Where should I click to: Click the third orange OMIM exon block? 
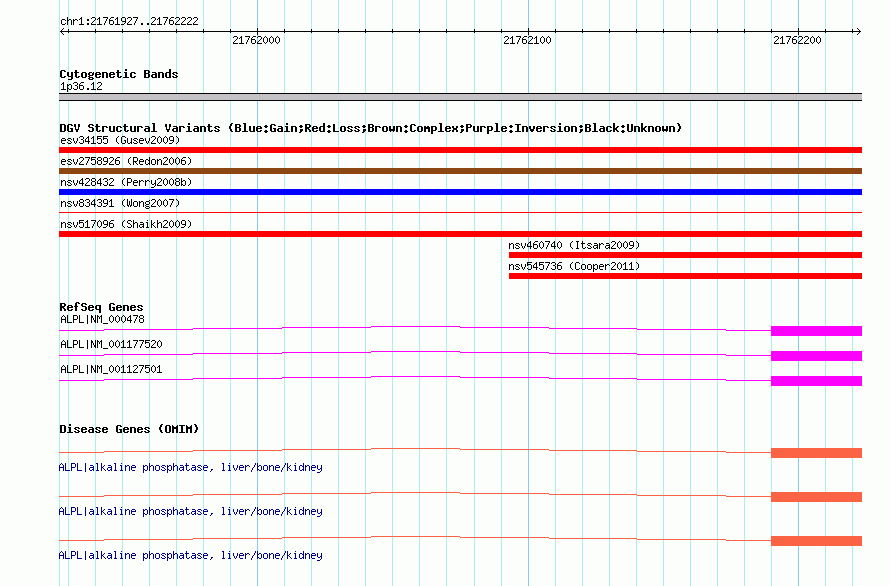tap(816, 541)
